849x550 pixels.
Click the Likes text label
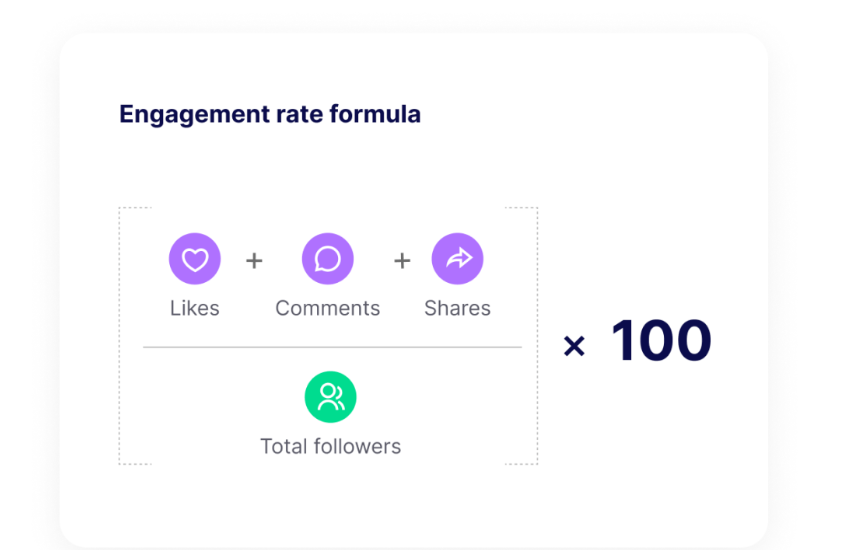click(x=195, y=308)
